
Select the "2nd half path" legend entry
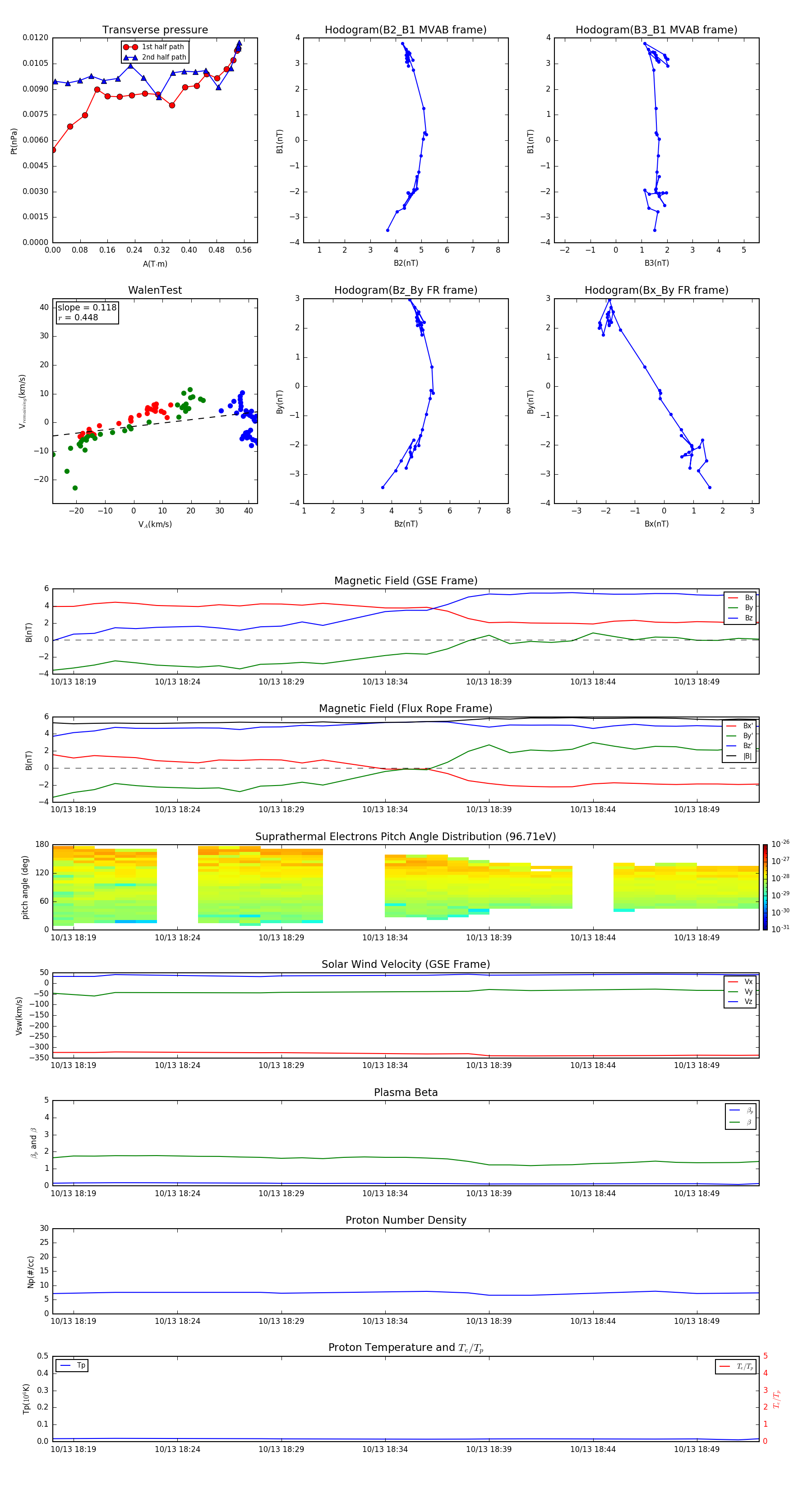coord(155,57)
